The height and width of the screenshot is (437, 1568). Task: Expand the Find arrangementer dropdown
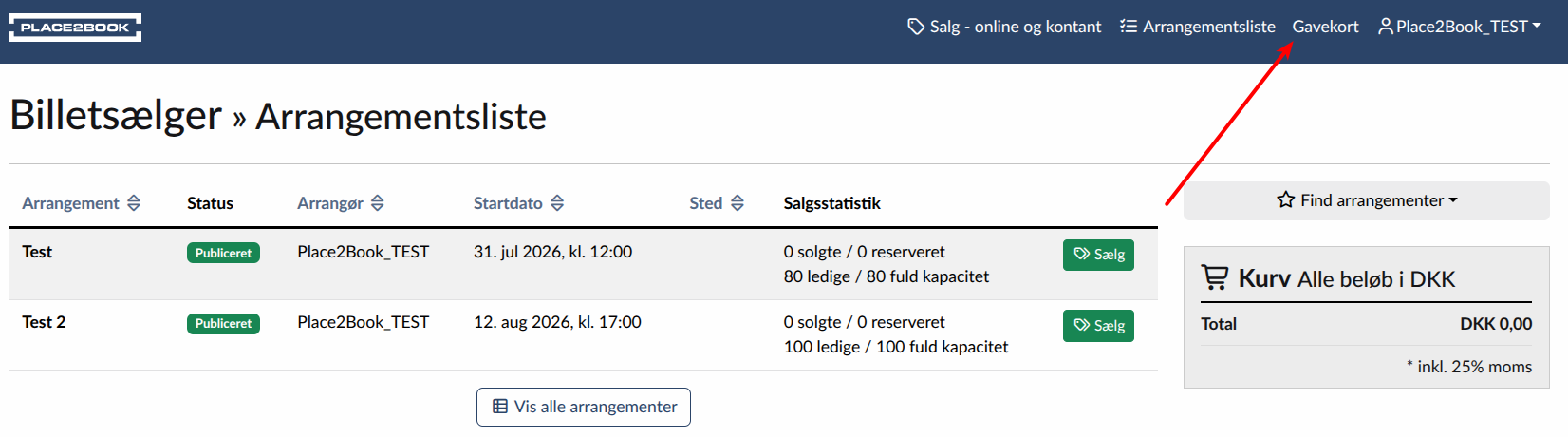[1367, 200]
